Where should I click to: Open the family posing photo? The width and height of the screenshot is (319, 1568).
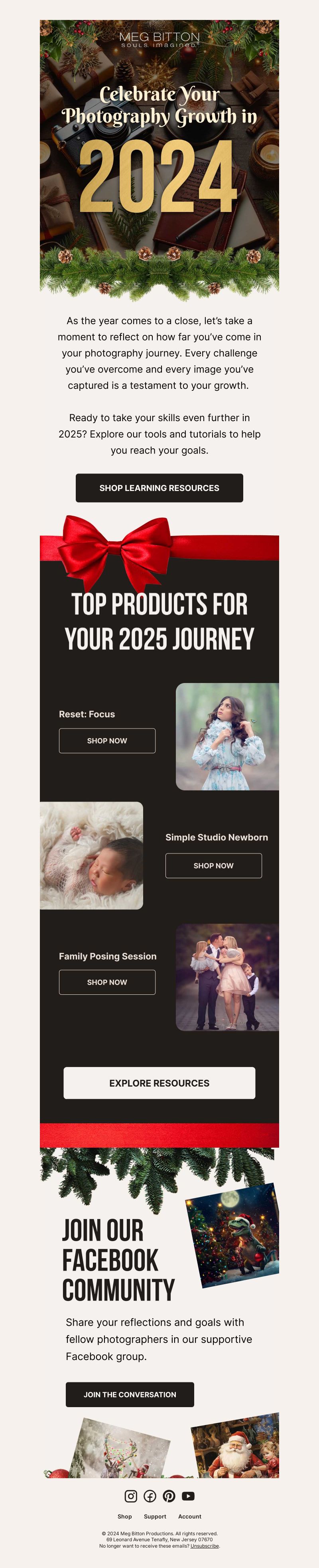[227, 977]
